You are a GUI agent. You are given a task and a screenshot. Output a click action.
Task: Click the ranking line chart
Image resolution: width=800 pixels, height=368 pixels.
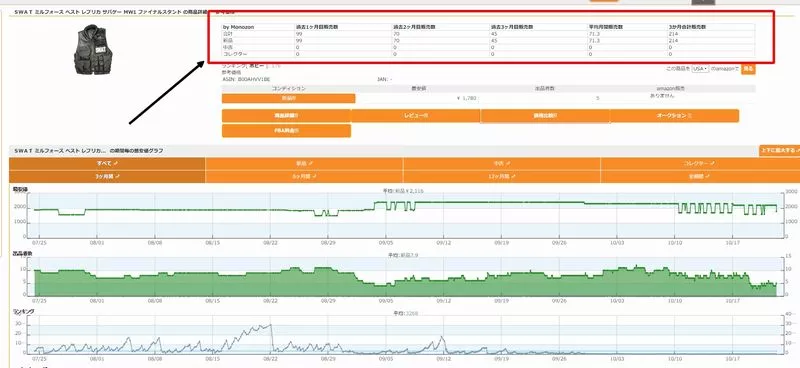click(x=407, y=334)
